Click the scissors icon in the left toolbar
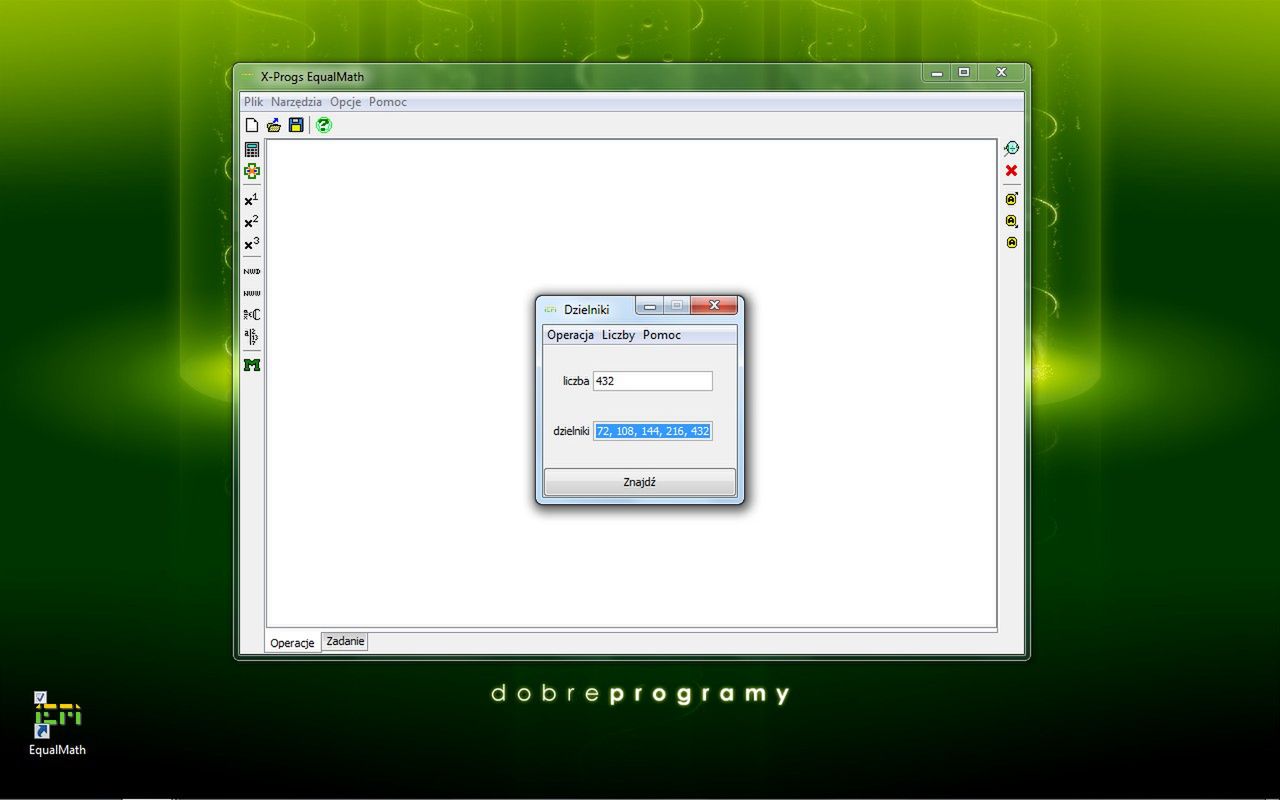The width and height of the screenshot is (1280, 800). (x=252, y=314)
